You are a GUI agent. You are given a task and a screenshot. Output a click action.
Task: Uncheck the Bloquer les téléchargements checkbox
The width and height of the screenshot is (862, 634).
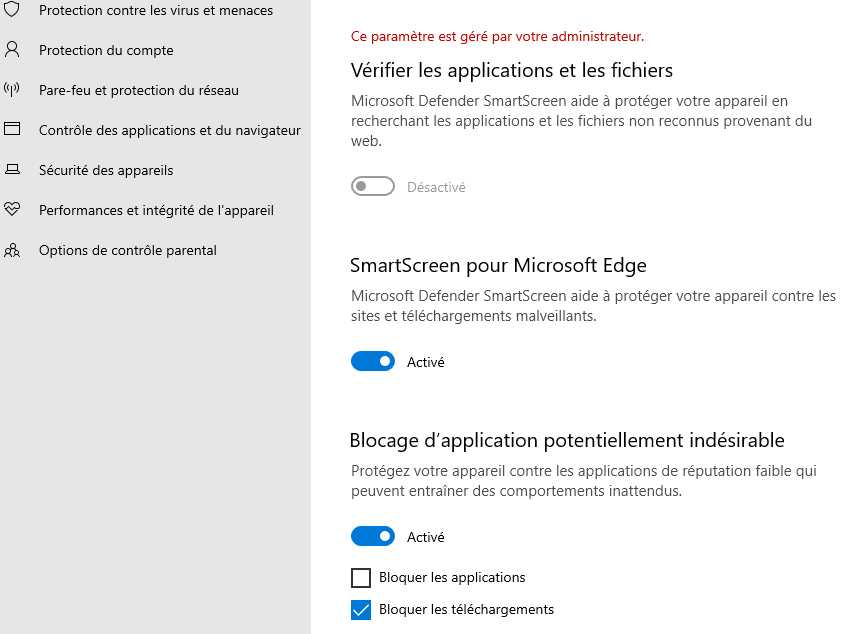coord(361,610)
